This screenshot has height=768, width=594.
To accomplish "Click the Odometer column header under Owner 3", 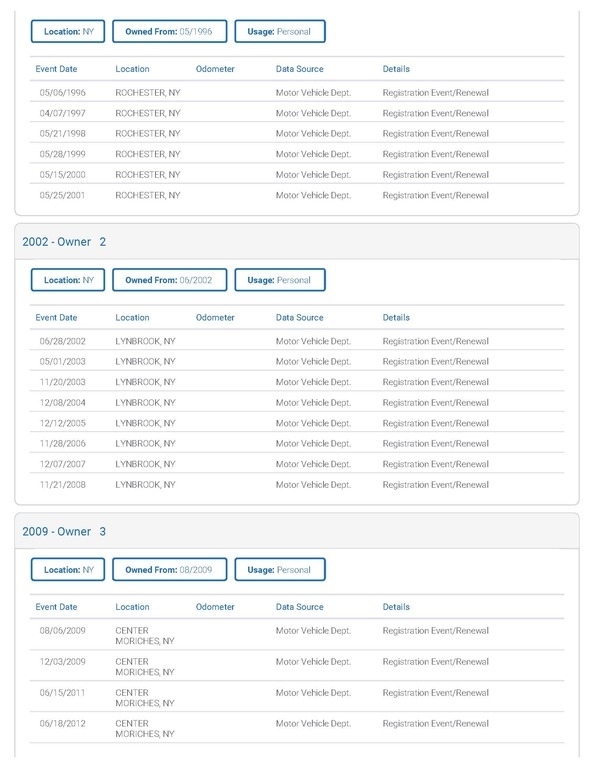I will point(215,607).
